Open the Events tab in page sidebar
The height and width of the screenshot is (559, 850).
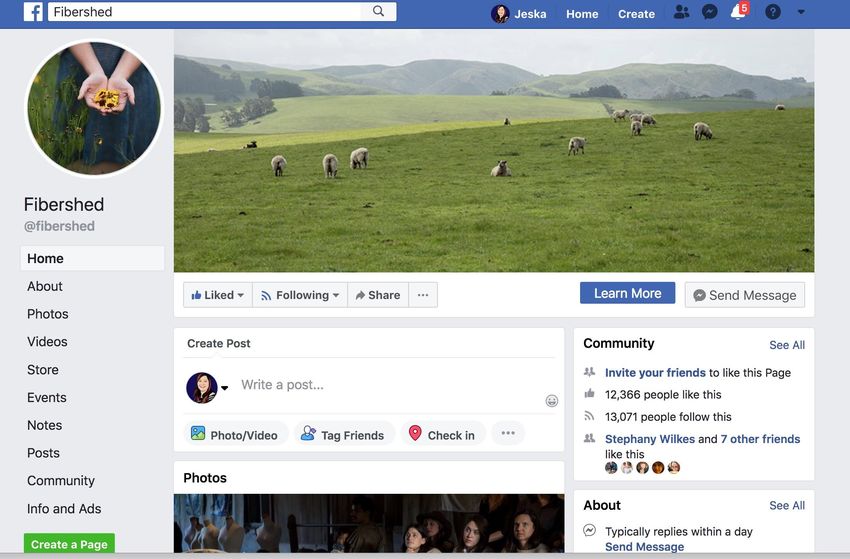click(x=47, y=397)
